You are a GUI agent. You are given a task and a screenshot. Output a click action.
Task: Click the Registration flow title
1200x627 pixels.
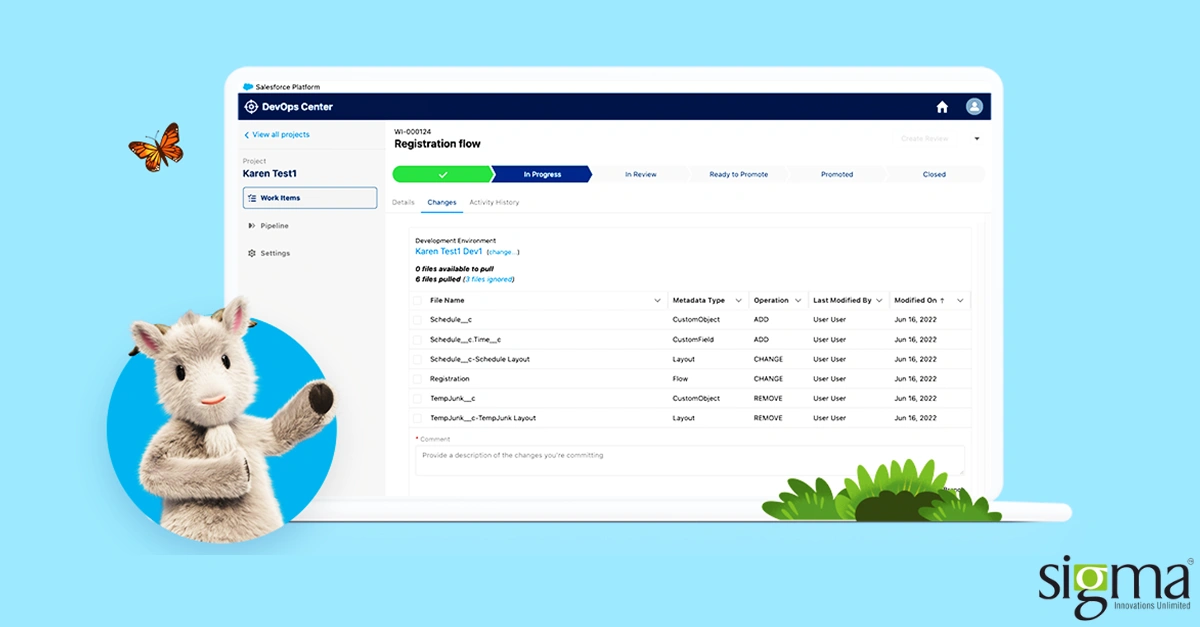tap(437, 144)
